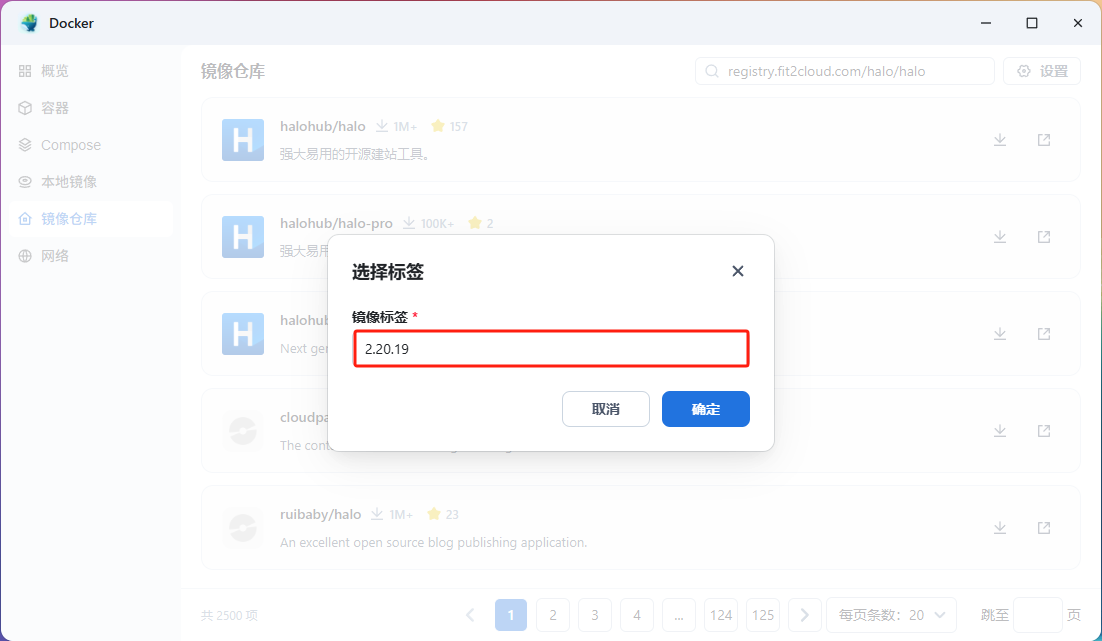The width and height of the screenshot is (1102, 641).
Task: Go to the previous page arrow
Action: click(x=469, y=615)
